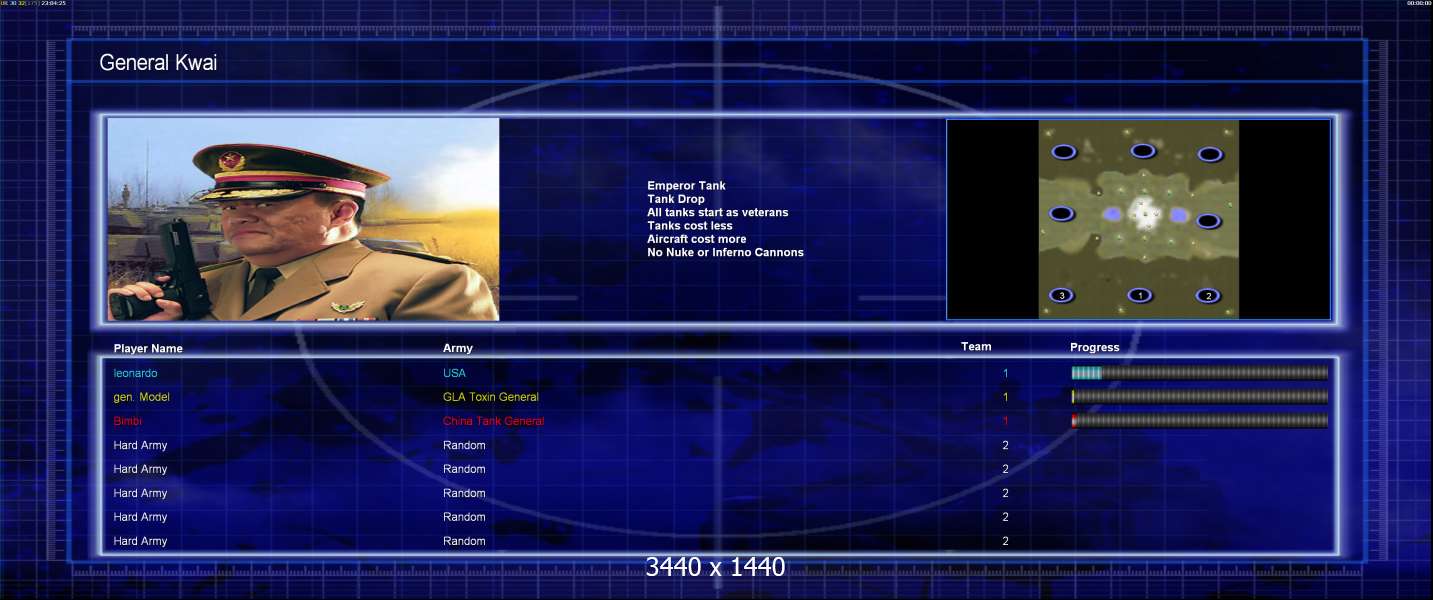Select the top-center empty start marker on minimap
This screenshot has height=600, width=1433.
[1143, 151]
